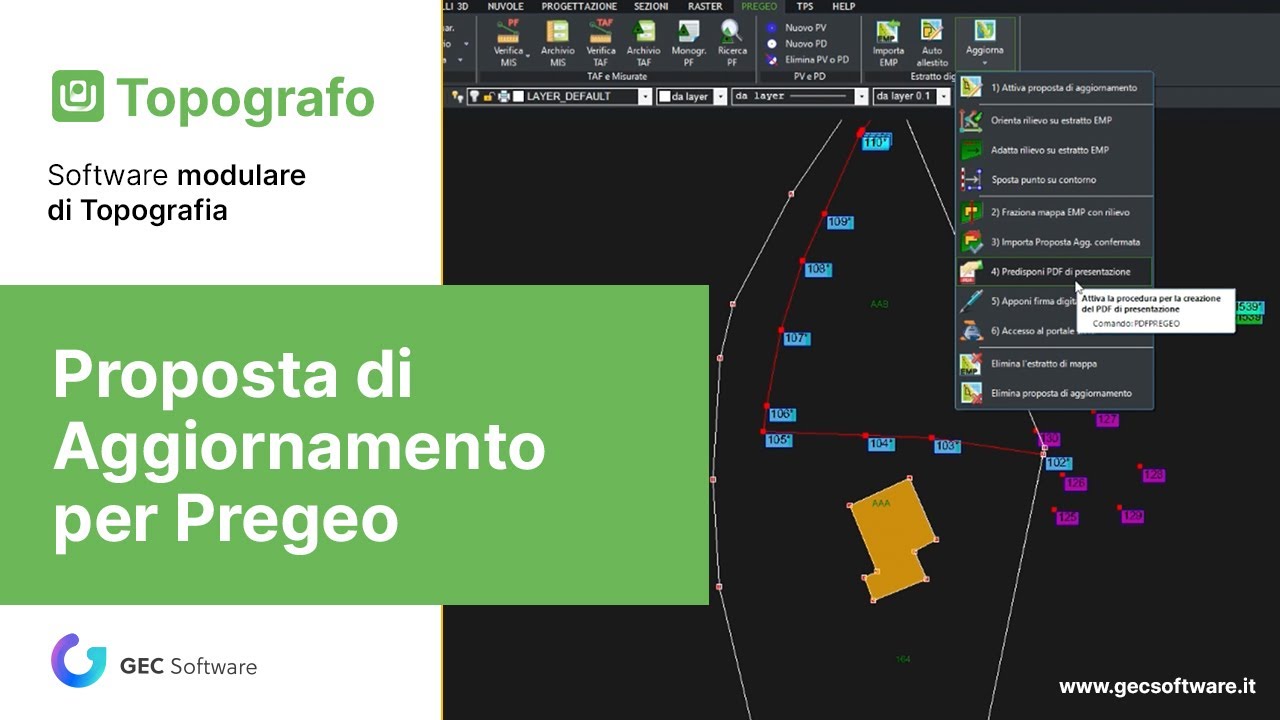Screen dimensions: 1280x720
Task: Open the SEZIONI ribbon tab
Action: click(651, 6)
